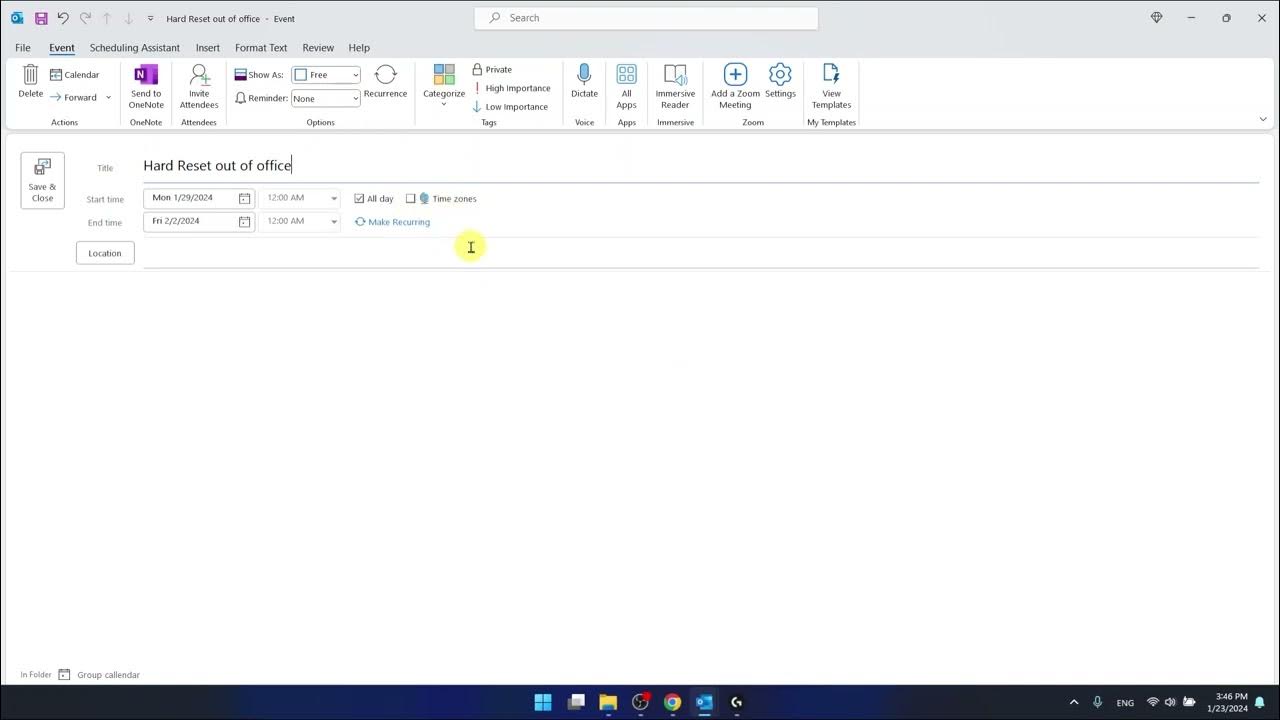
Task: Click Send to OneNote
Action: (145, 85)
